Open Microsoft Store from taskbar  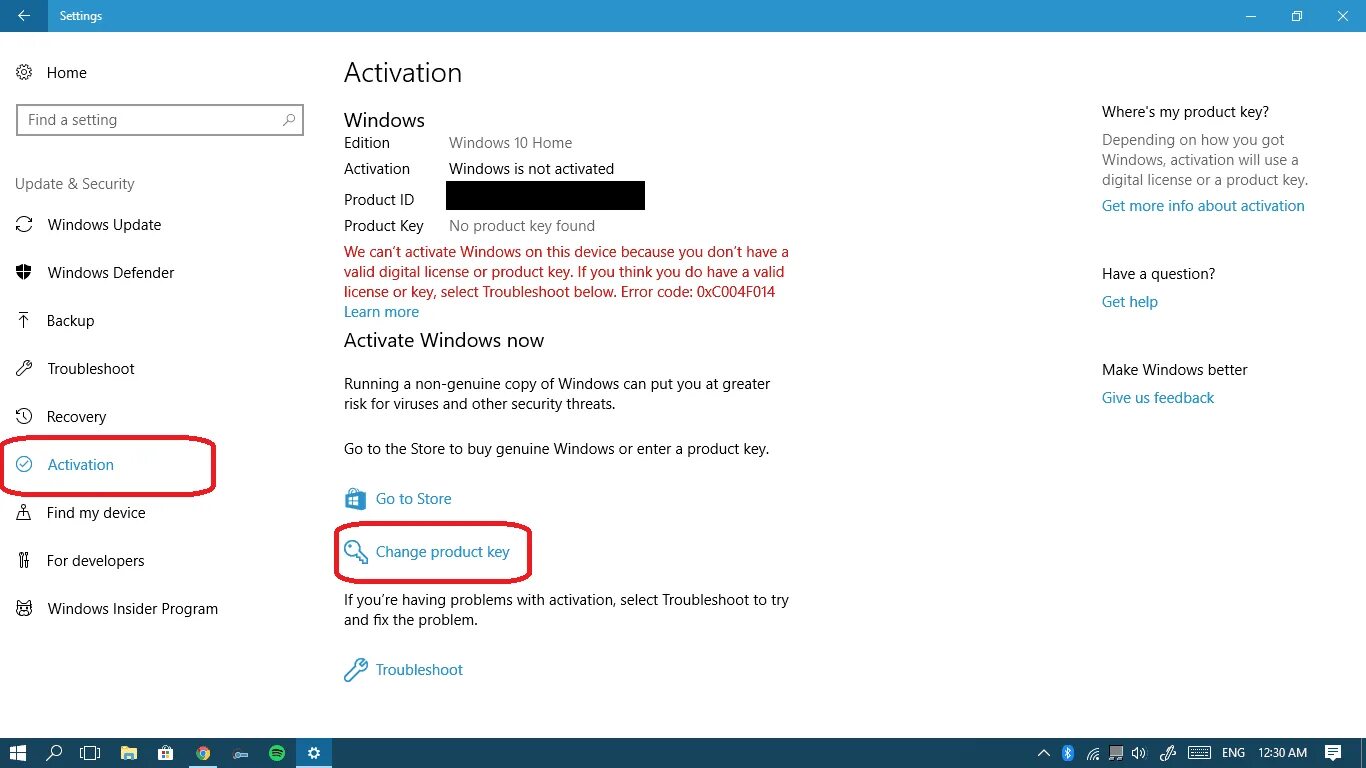(x=166, y=753)
